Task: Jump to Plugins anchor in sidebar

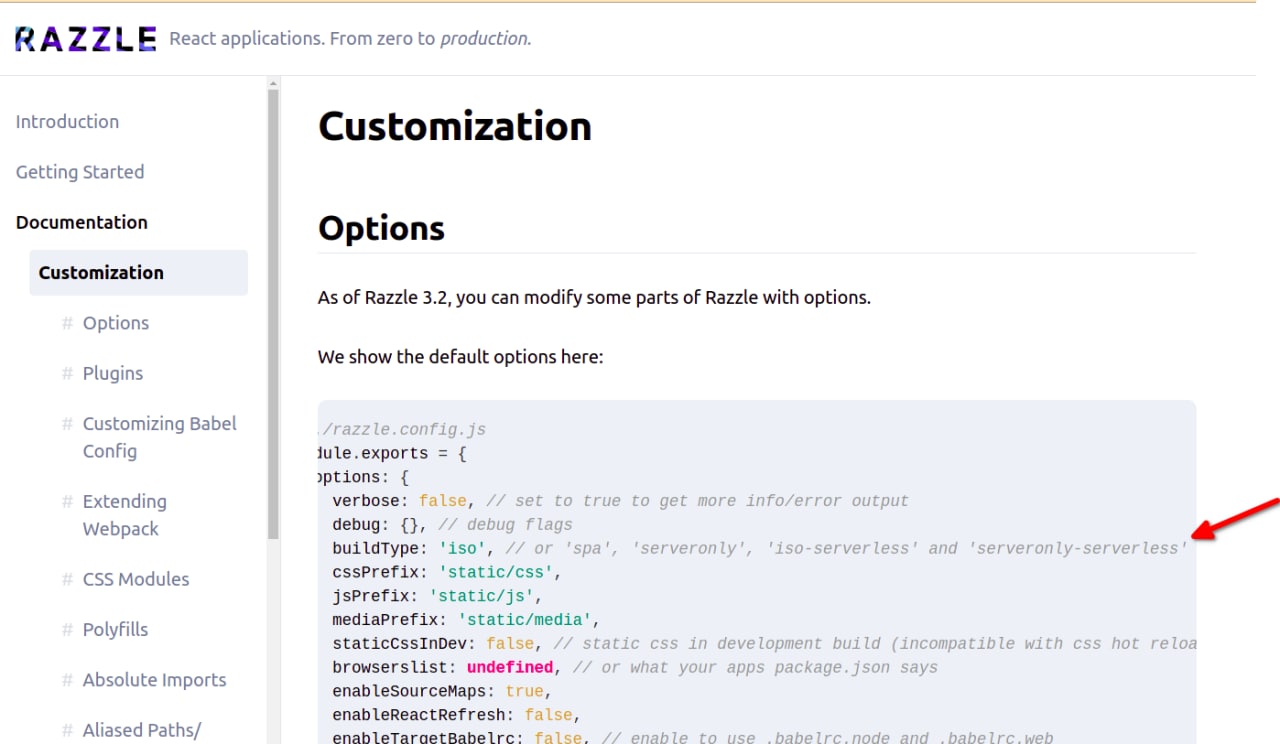Action: (x=113, y=373)
